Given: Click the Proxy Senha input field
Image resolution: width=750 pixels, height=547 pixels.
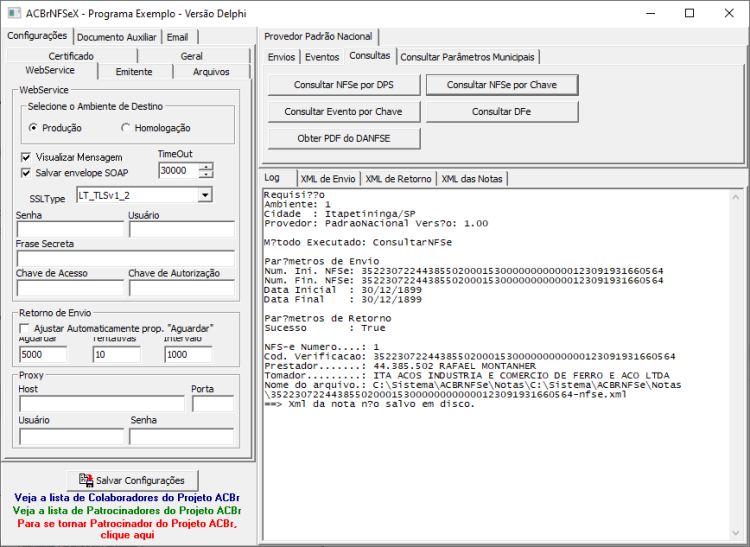Looking at the screenshot, I should (182, 437).
